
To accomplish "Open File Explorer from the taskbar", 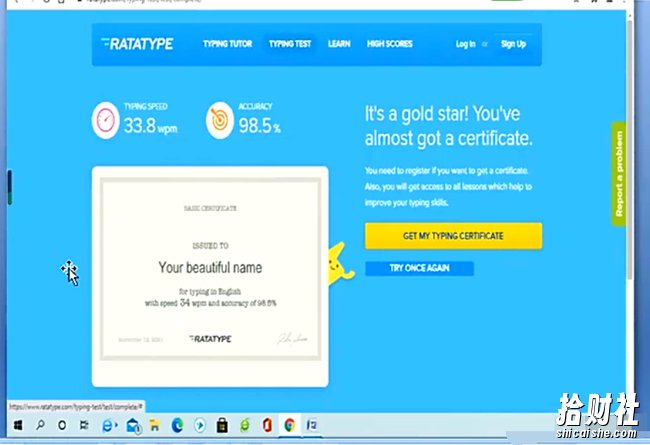I will point(155,426).
